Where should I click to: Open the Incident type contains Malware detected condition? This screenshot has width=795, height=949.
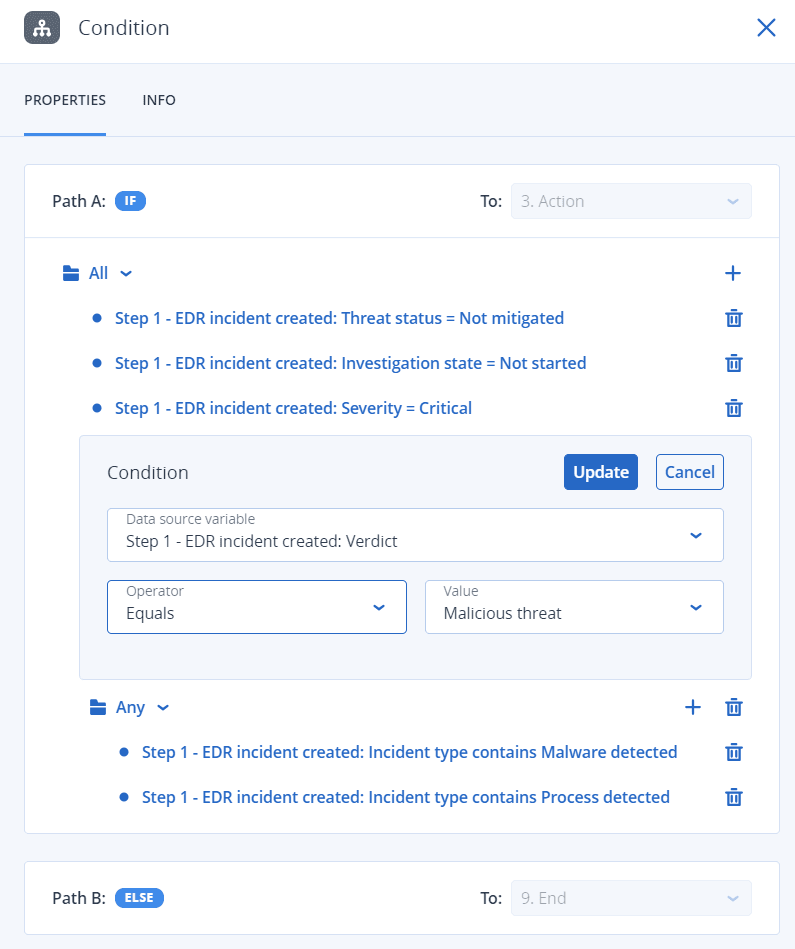[409, 752]
